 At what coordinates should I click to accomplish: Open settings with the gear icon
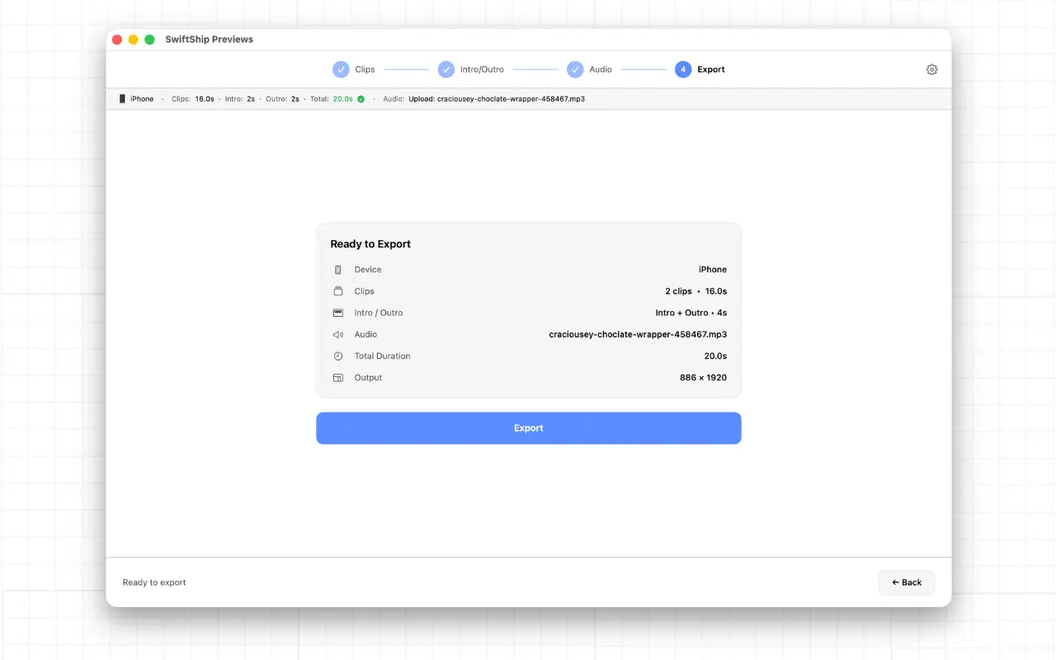pyautogui.click(x=931, y=69)
